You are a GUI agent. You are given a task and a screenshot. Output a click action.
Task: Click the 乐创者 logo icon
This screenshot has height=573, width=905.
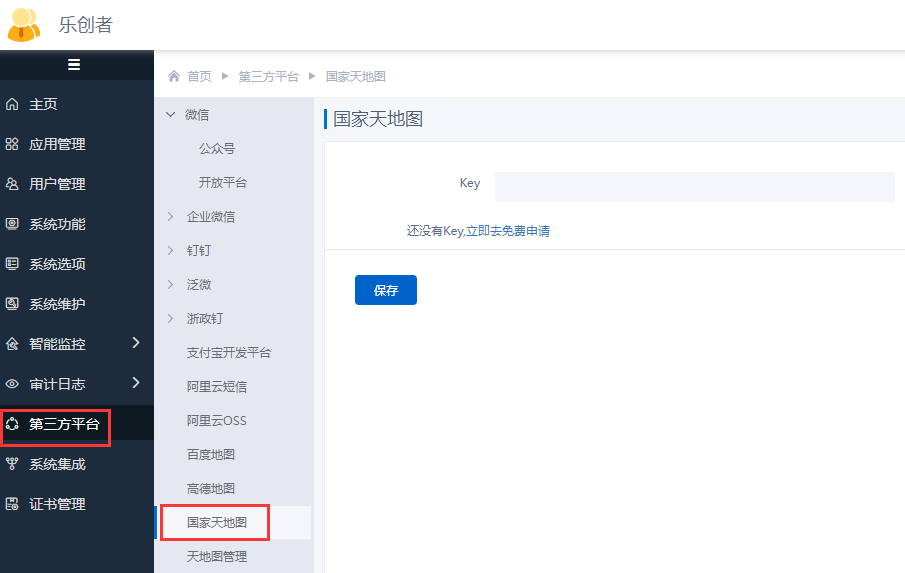tap(24, 25)
